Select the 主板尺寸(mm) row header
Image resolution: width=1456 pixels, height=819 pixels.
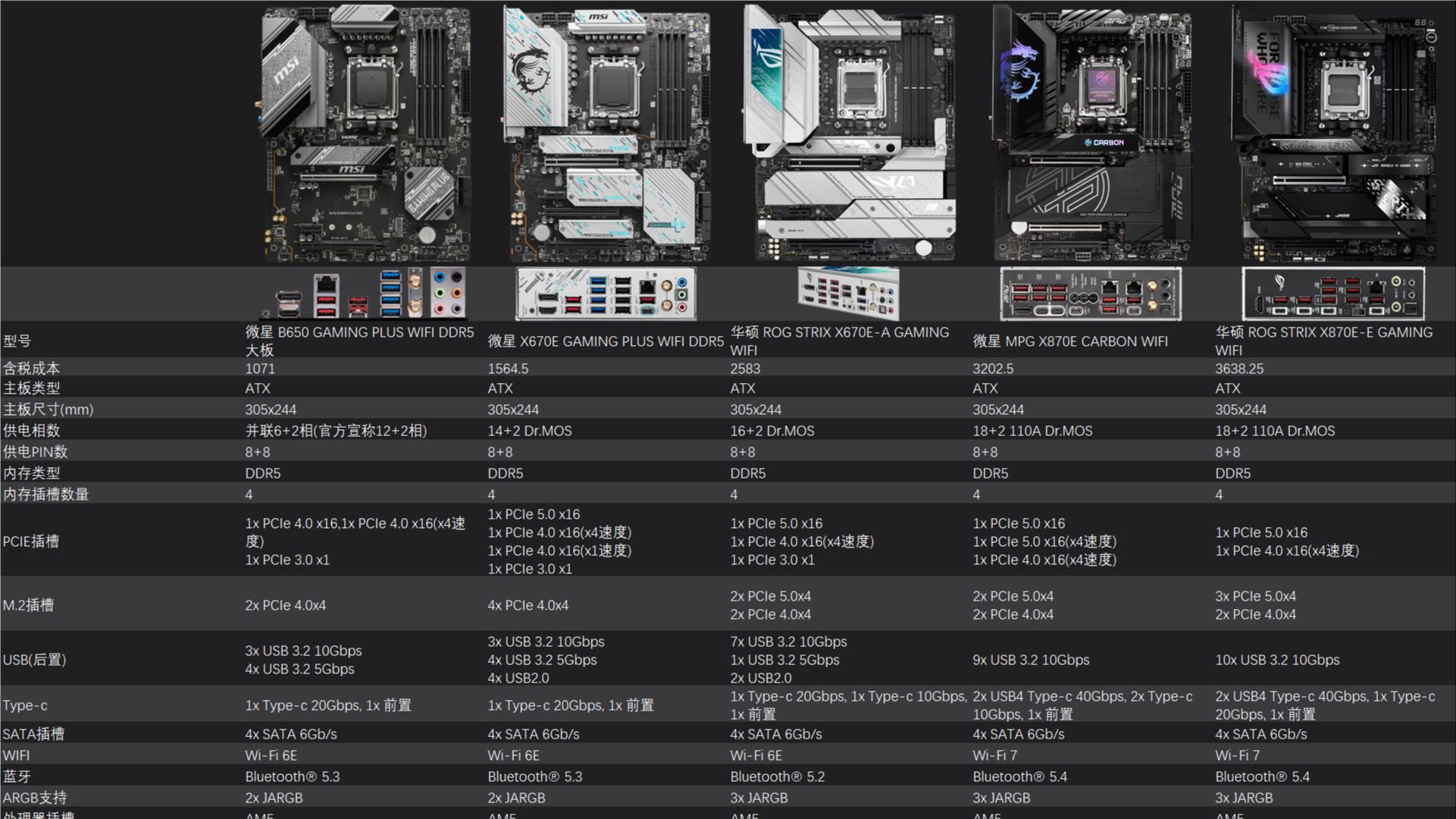48,409
